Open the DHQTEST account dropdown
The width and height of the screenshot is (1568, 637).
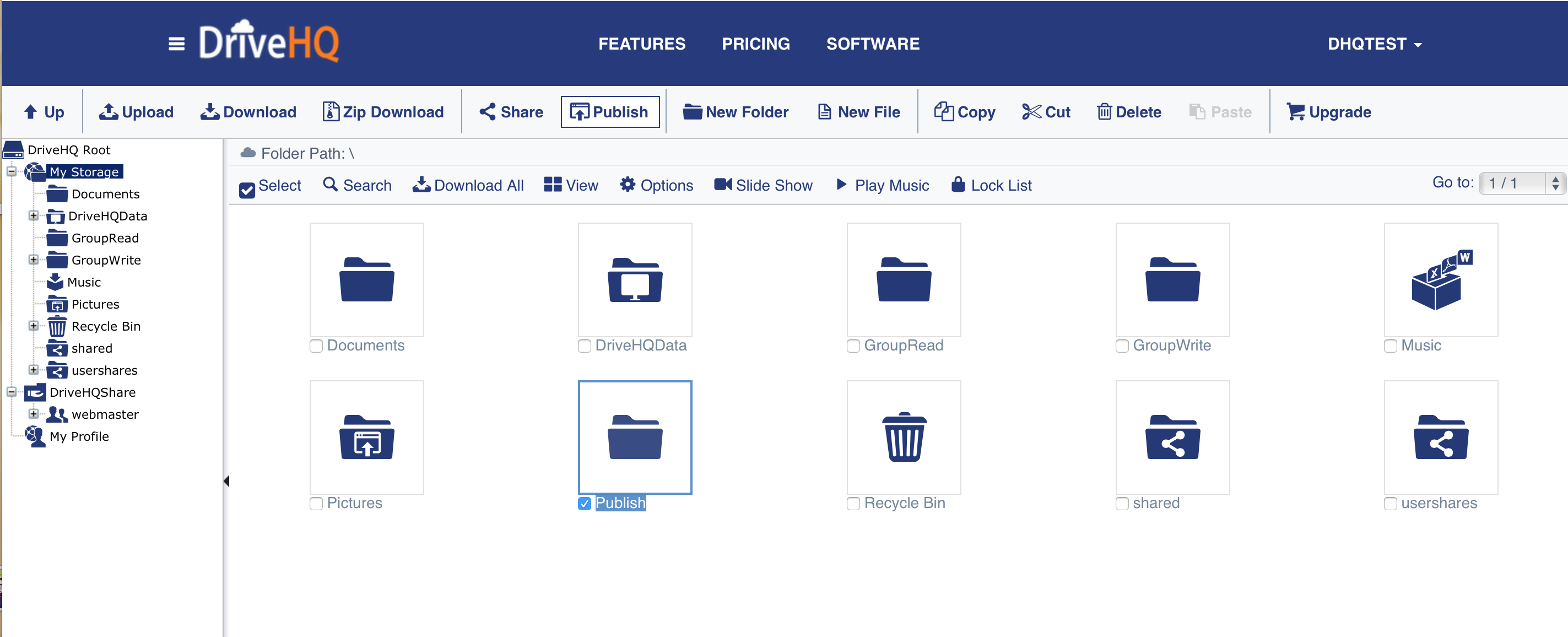pos(1374,44)
